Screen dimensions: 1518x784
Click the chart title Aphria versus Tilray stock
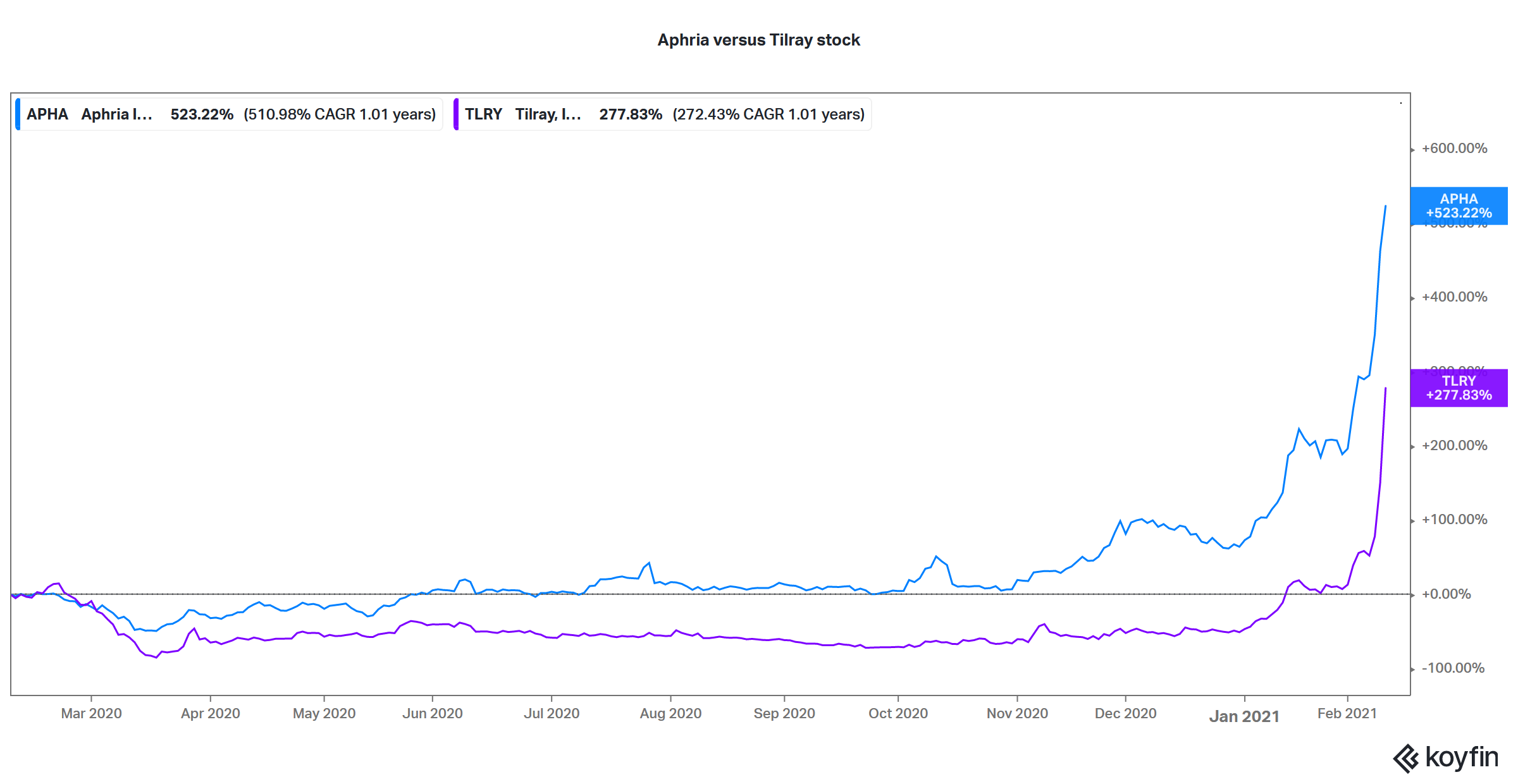758,40
